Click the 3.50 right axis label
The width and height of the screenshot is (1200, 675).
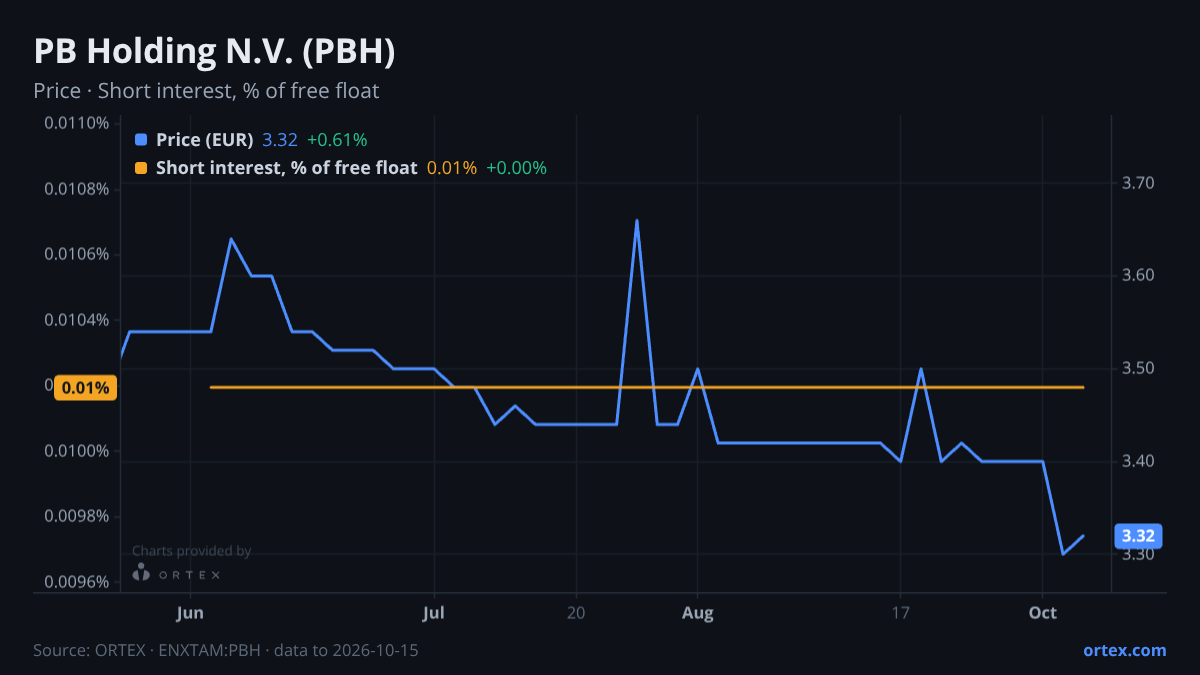tap(1138, 369)
